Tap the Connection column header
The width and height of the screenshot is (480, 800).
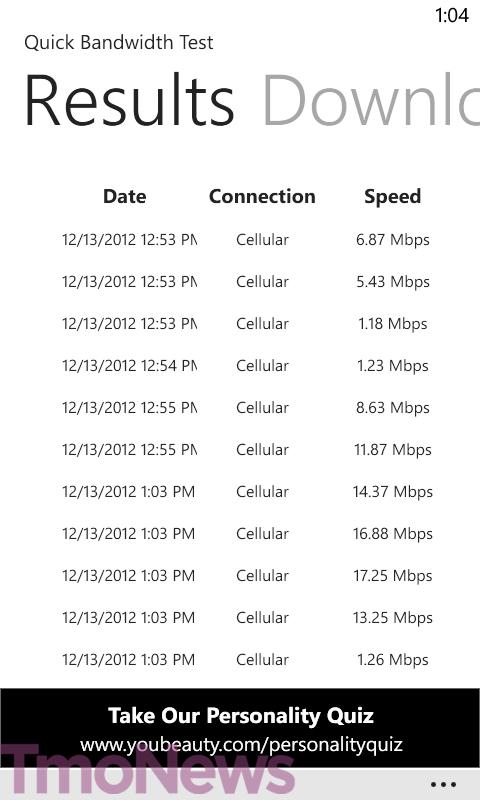coord(262,196)
